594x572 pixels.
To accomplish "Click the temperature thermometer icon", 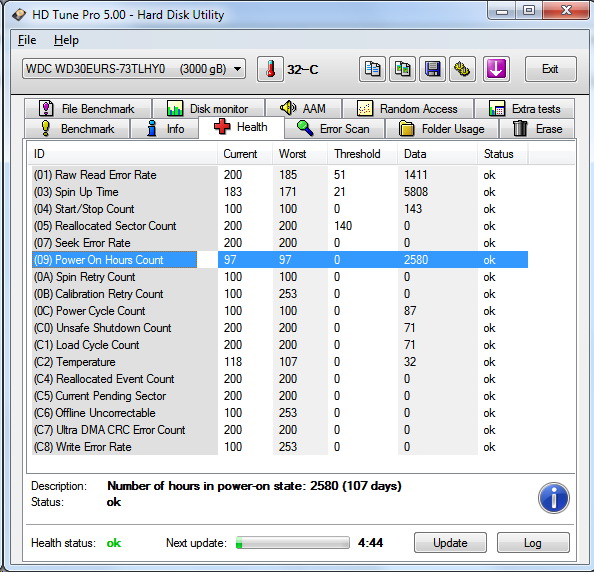I will 270,69.
